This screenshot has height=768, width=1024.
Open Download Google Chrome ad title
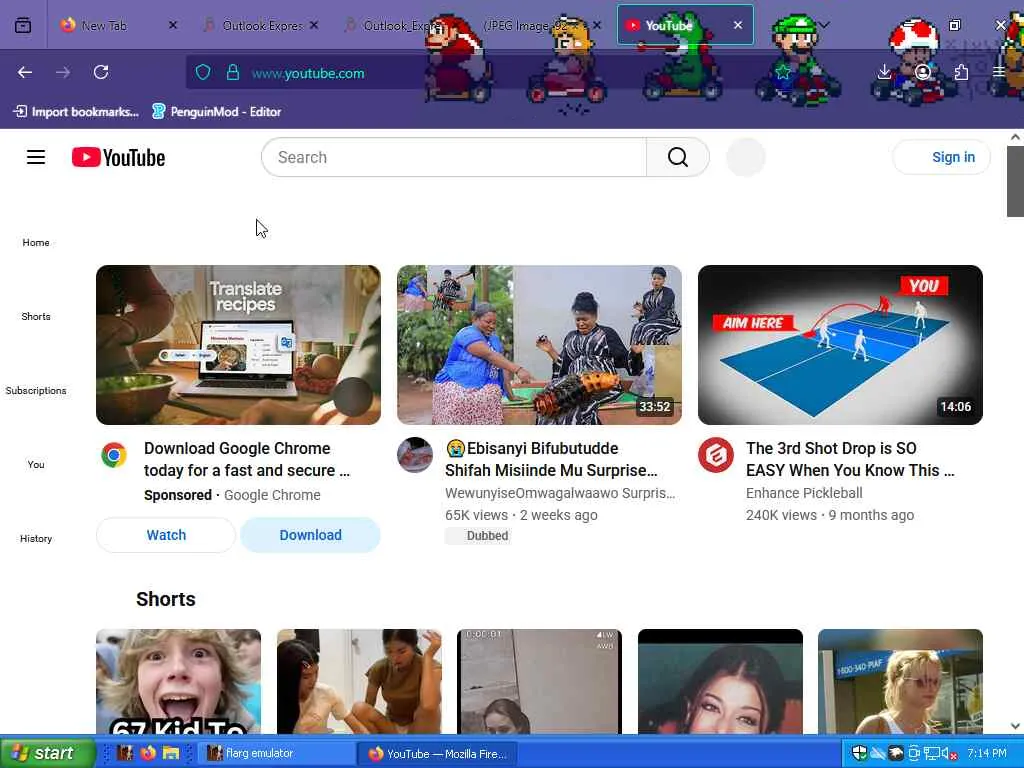tap(247, 459)
